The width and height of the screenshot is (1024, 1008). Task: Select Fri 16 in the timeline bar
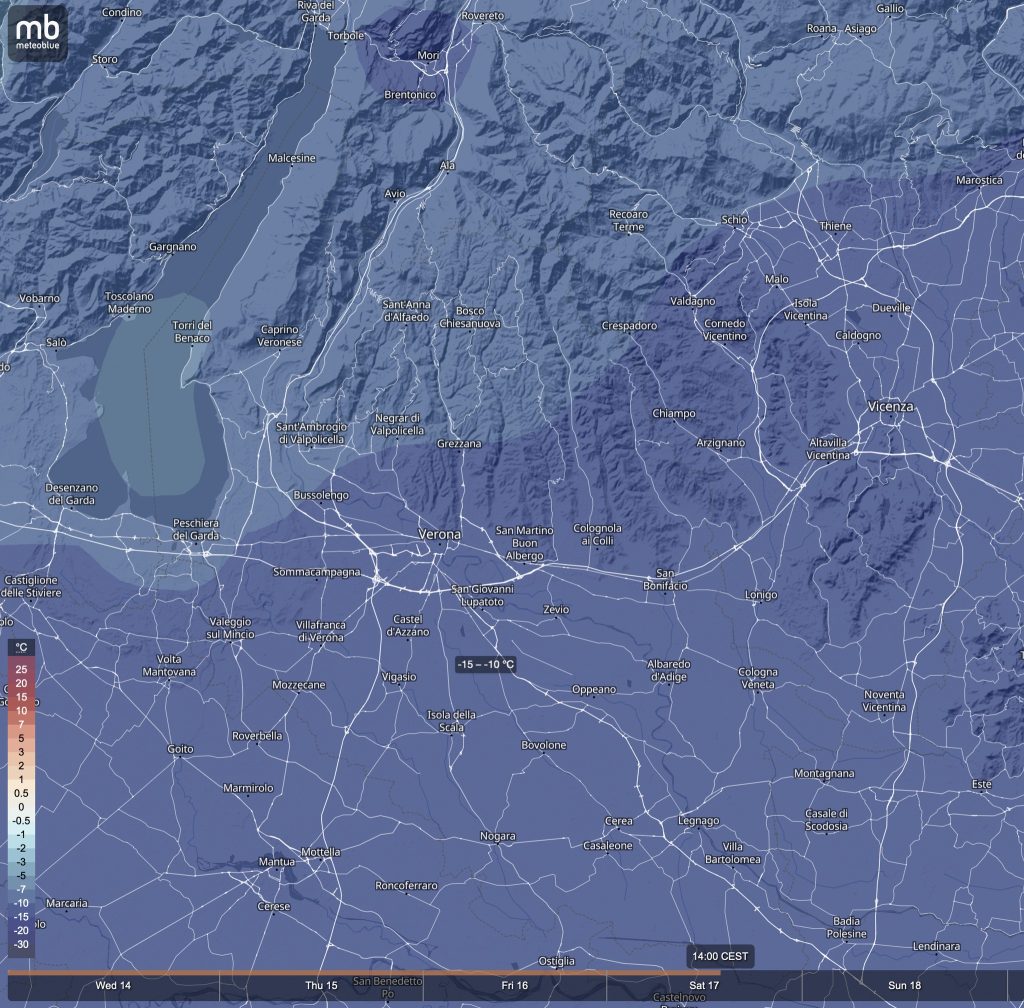click(514, 985)
